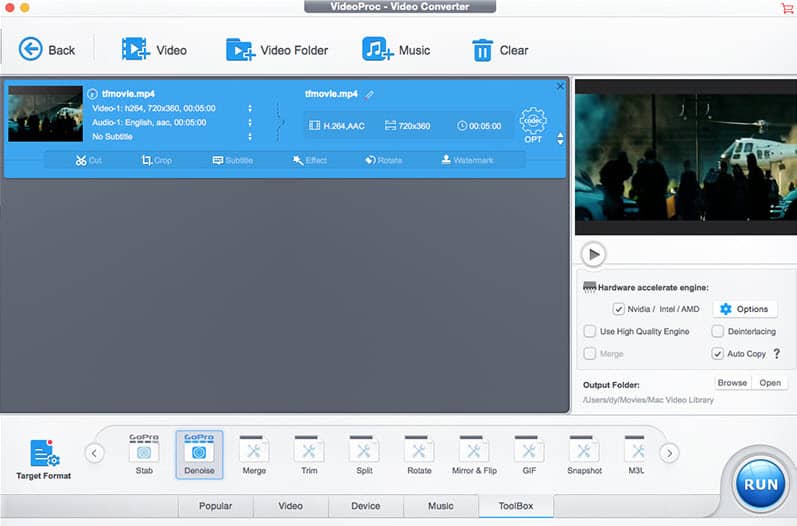Select the Snapshot toolbox item
797x526 pixels.
click(x=585, y=454)
